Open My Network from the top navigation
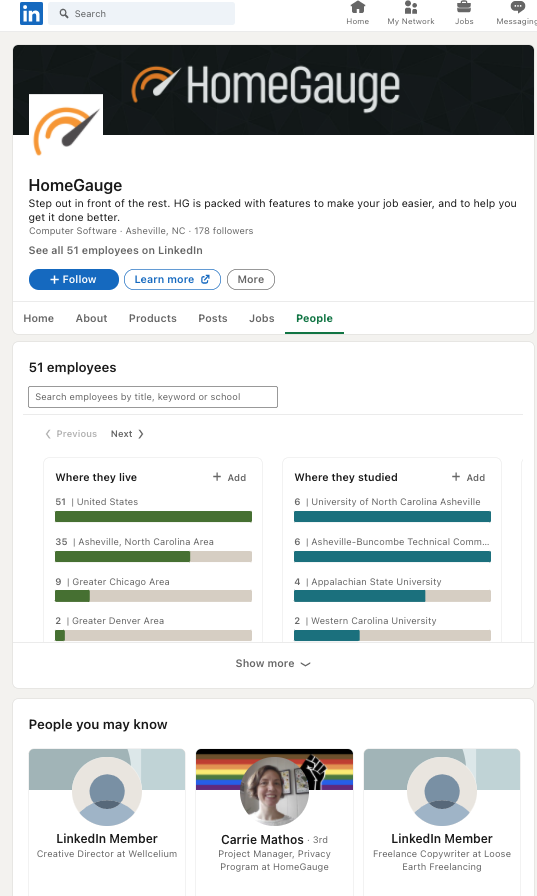 click(411, 13)
